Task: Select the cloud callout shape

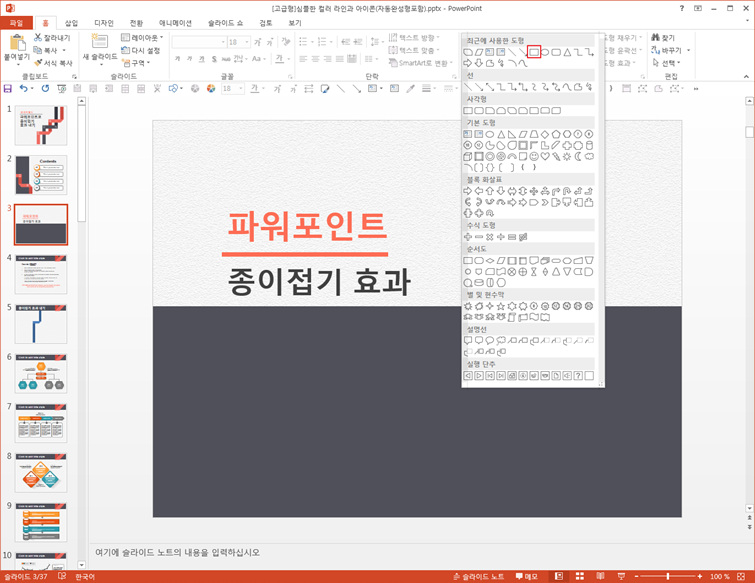Action: click(x=501, y=340)
